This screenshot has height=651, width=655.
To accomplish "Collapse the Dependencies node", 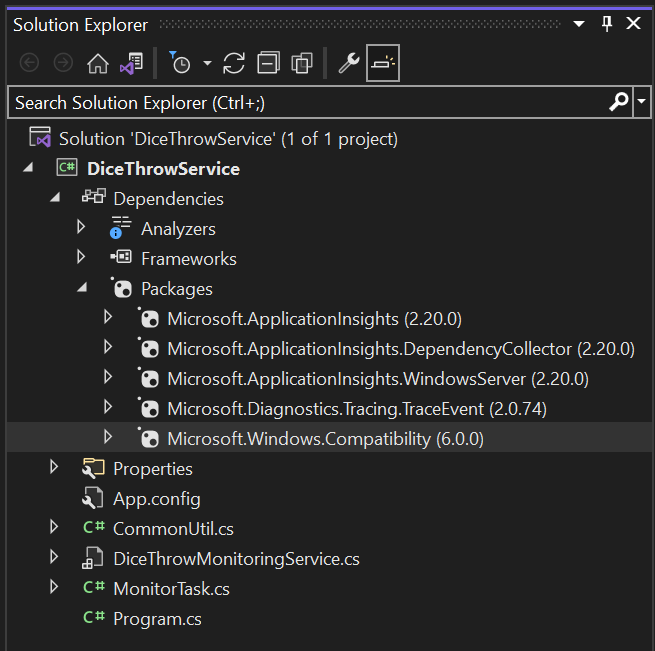I will pos(55,198).
